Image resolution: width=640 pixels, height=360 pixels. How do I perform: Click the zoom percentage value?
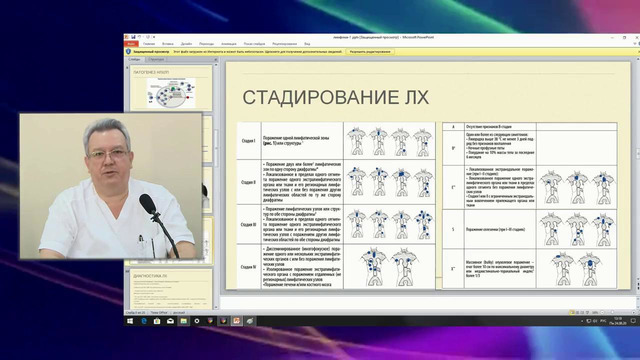595,313
